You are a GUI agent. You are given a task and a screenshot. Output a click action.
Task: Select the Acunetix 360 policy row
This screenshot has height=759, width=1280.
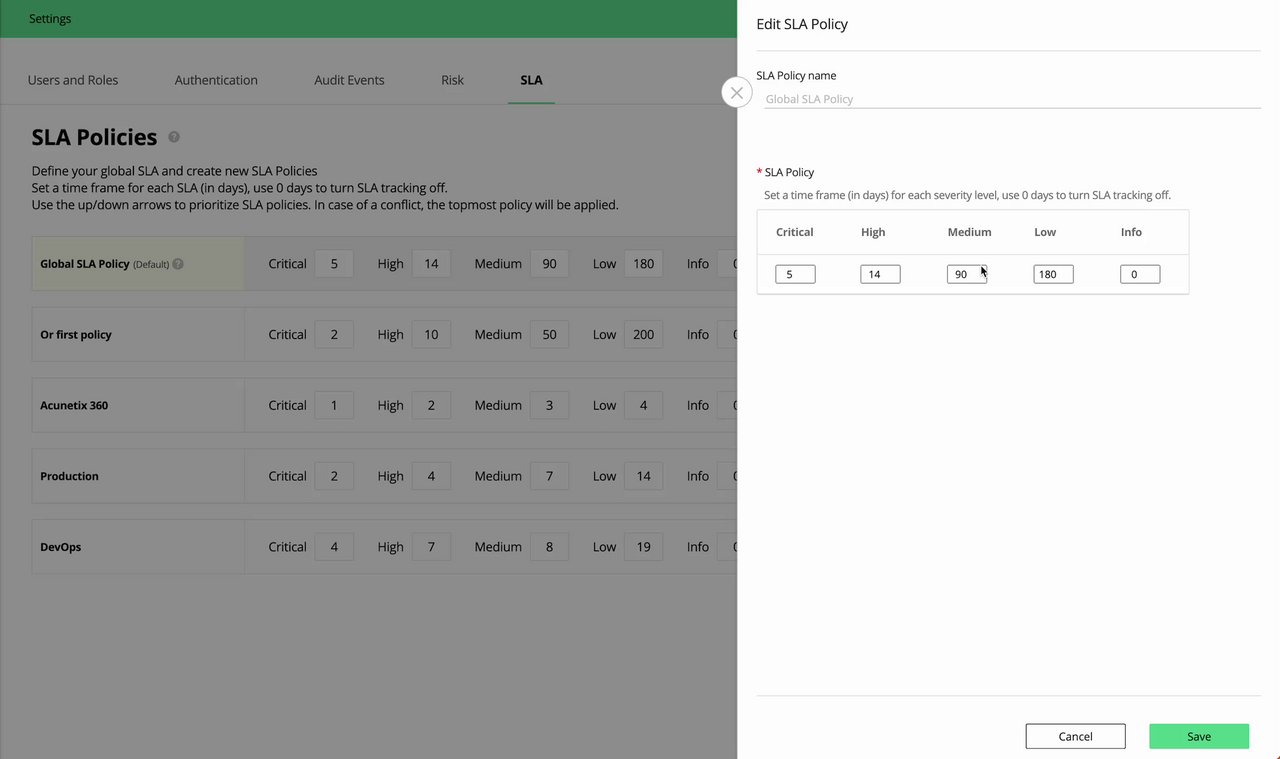pos(74,405)
